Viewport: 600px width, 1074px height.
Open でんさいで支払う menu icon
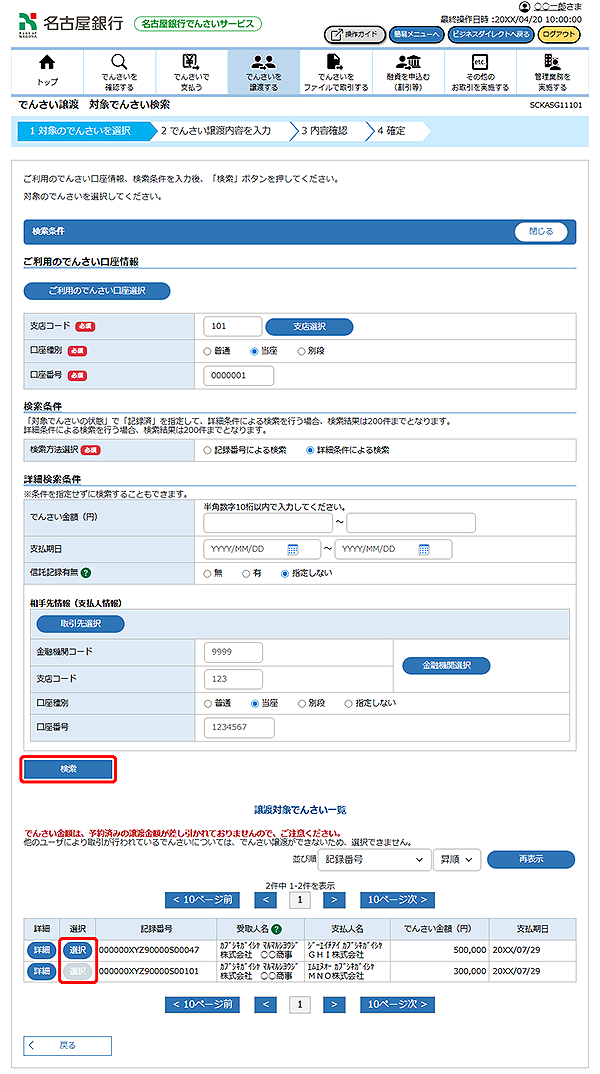click(x=190, y=63)
